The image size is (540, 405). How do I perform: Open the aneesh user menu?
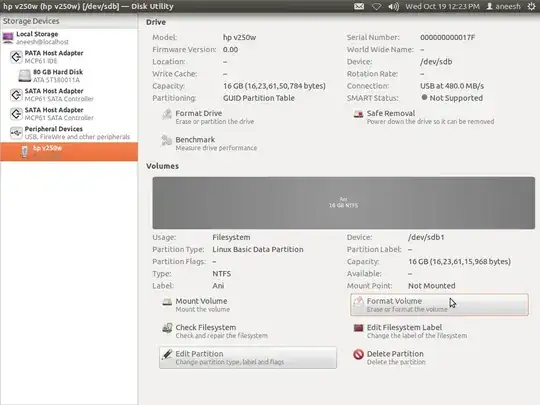(x=503, y=6)
